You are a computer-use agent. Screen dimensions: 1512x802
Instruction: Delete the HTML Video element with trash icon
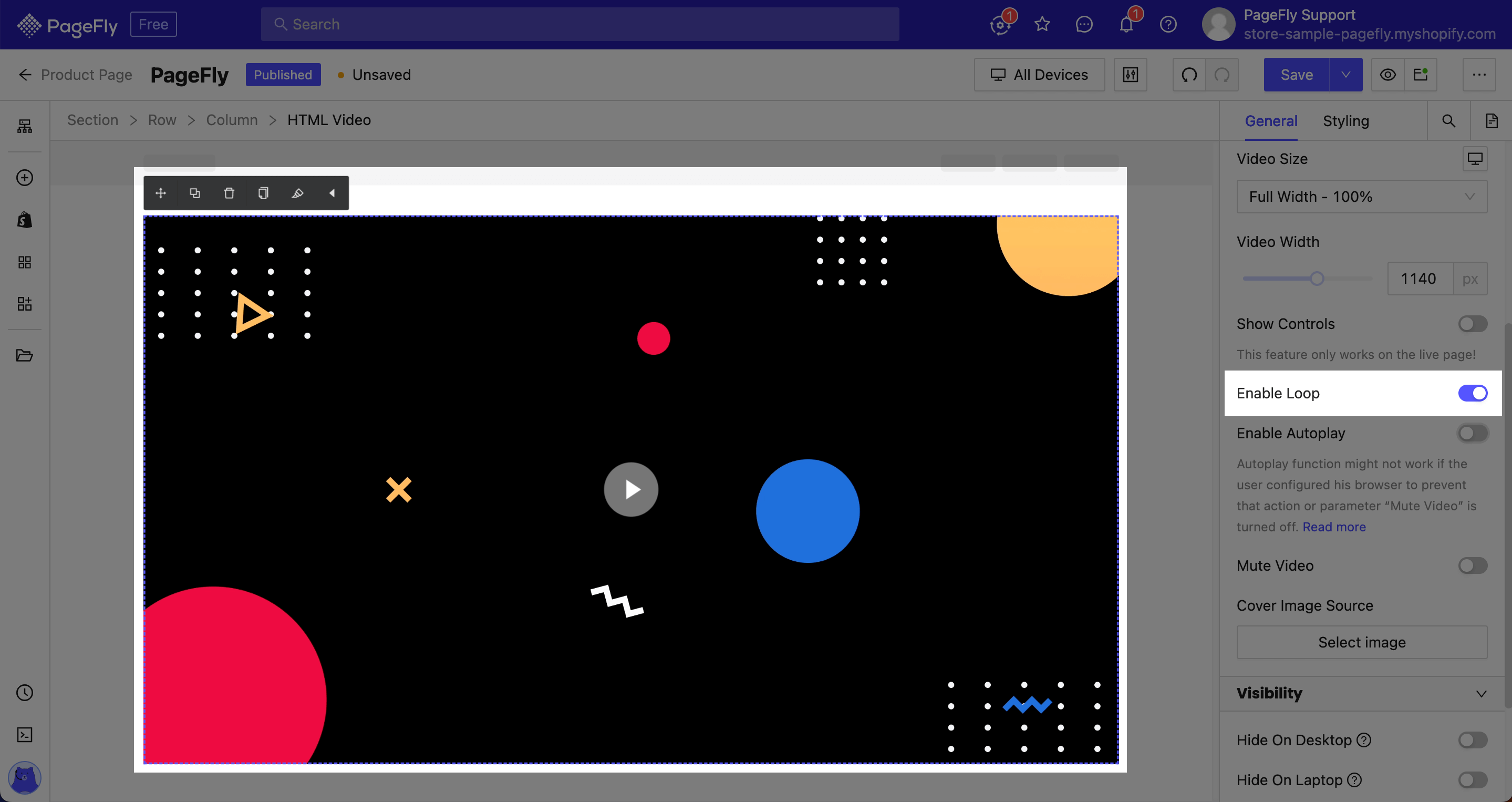point(229,193)
